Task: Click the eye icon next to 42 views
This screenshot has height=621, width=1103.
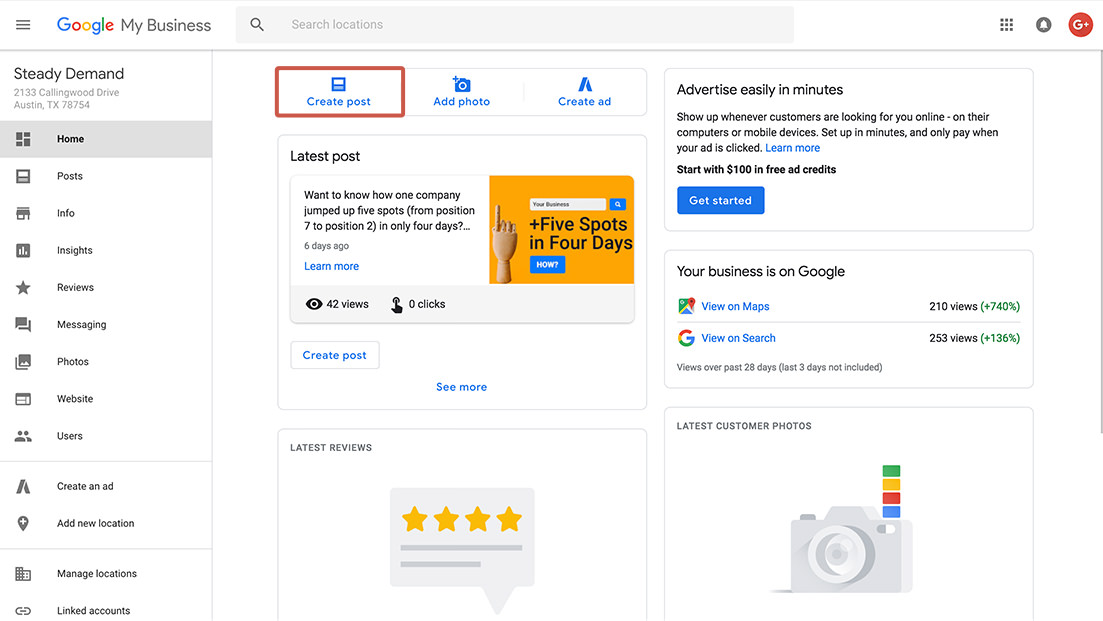Action: (x=314, y=304)
